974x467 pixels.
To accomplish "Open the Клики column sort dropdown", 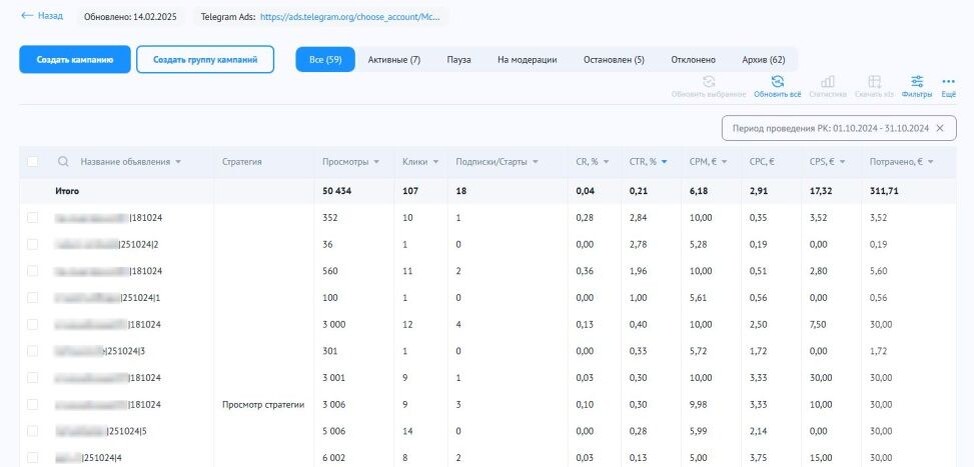I will click(x=436, y=162).
